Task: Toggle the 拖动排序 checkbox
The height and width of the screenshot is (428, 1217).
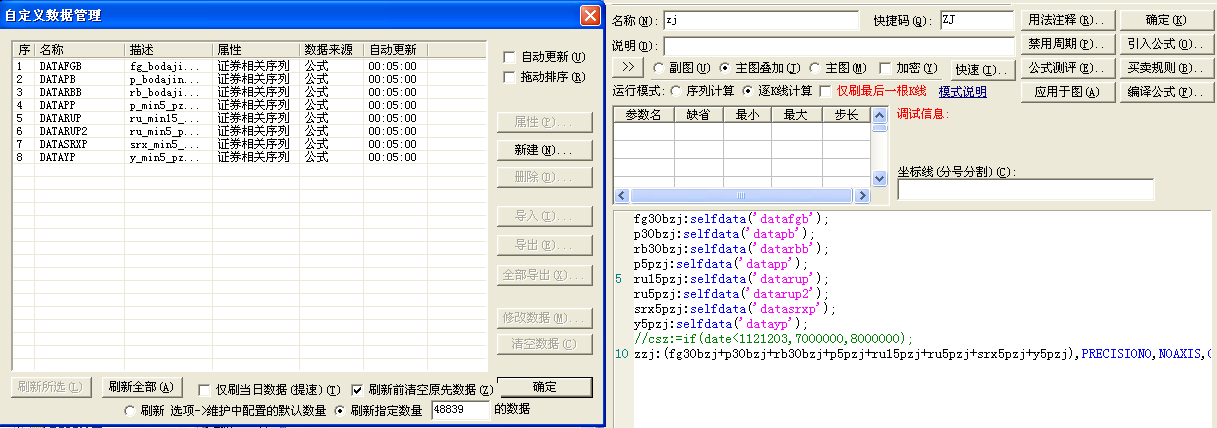Action: [509, 78]
